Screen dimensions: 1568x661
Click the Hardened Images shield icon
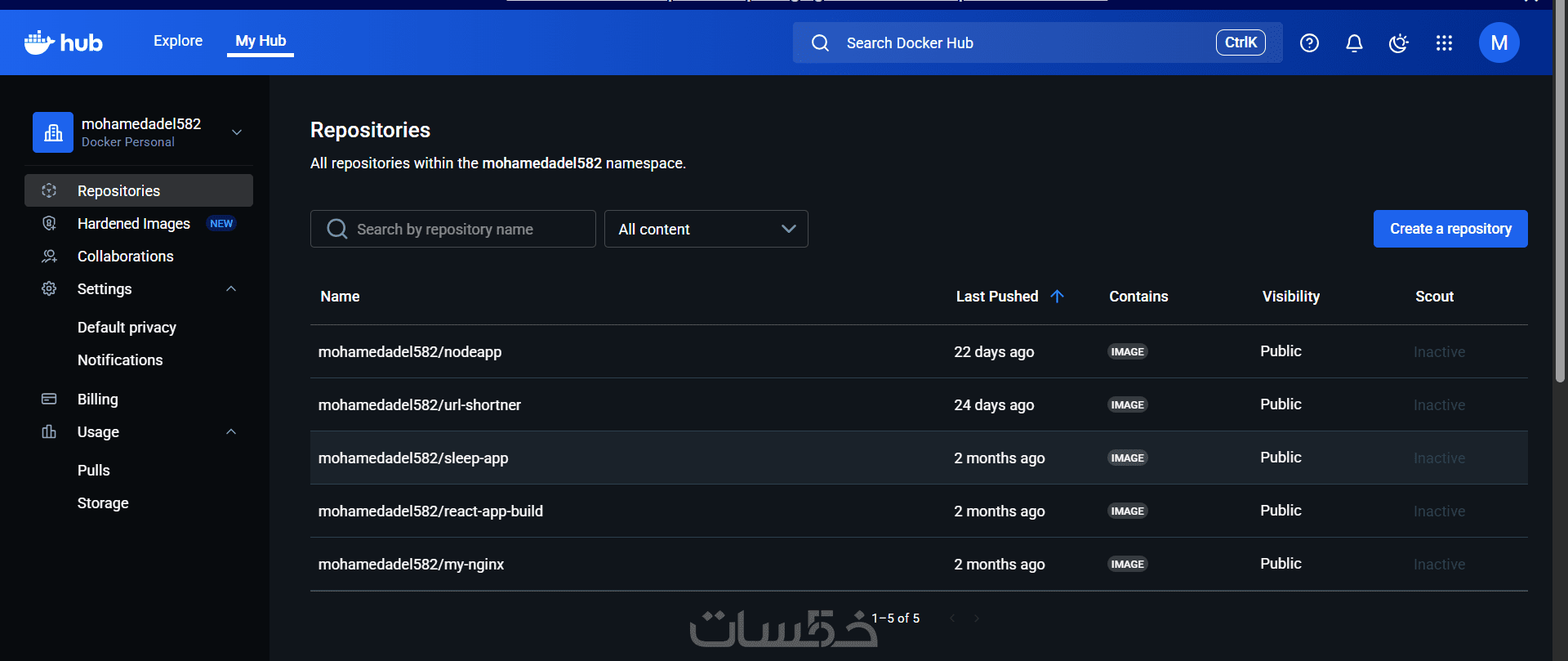click(49, 223)
